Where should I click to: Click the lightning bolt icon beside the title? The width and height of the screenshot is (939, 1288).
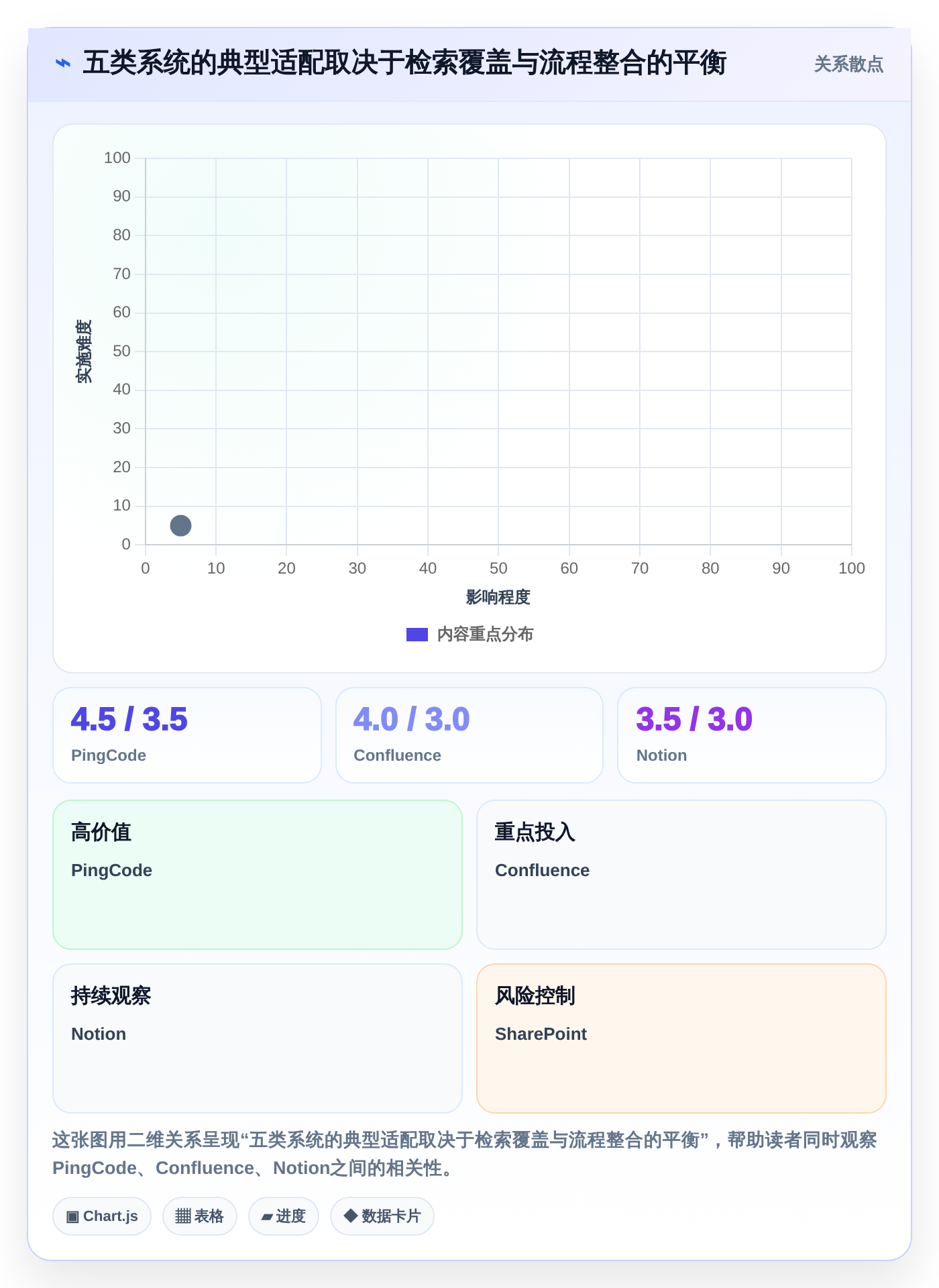(62, 64)
